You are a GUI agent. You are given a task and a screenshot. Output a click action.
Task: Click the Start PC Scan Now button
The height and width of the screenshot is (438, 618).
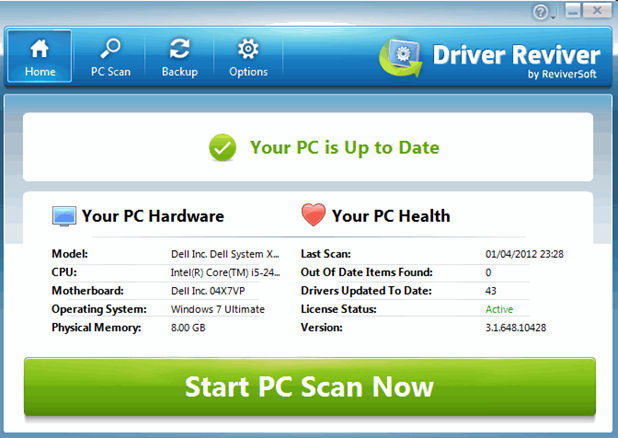point(310,386)
